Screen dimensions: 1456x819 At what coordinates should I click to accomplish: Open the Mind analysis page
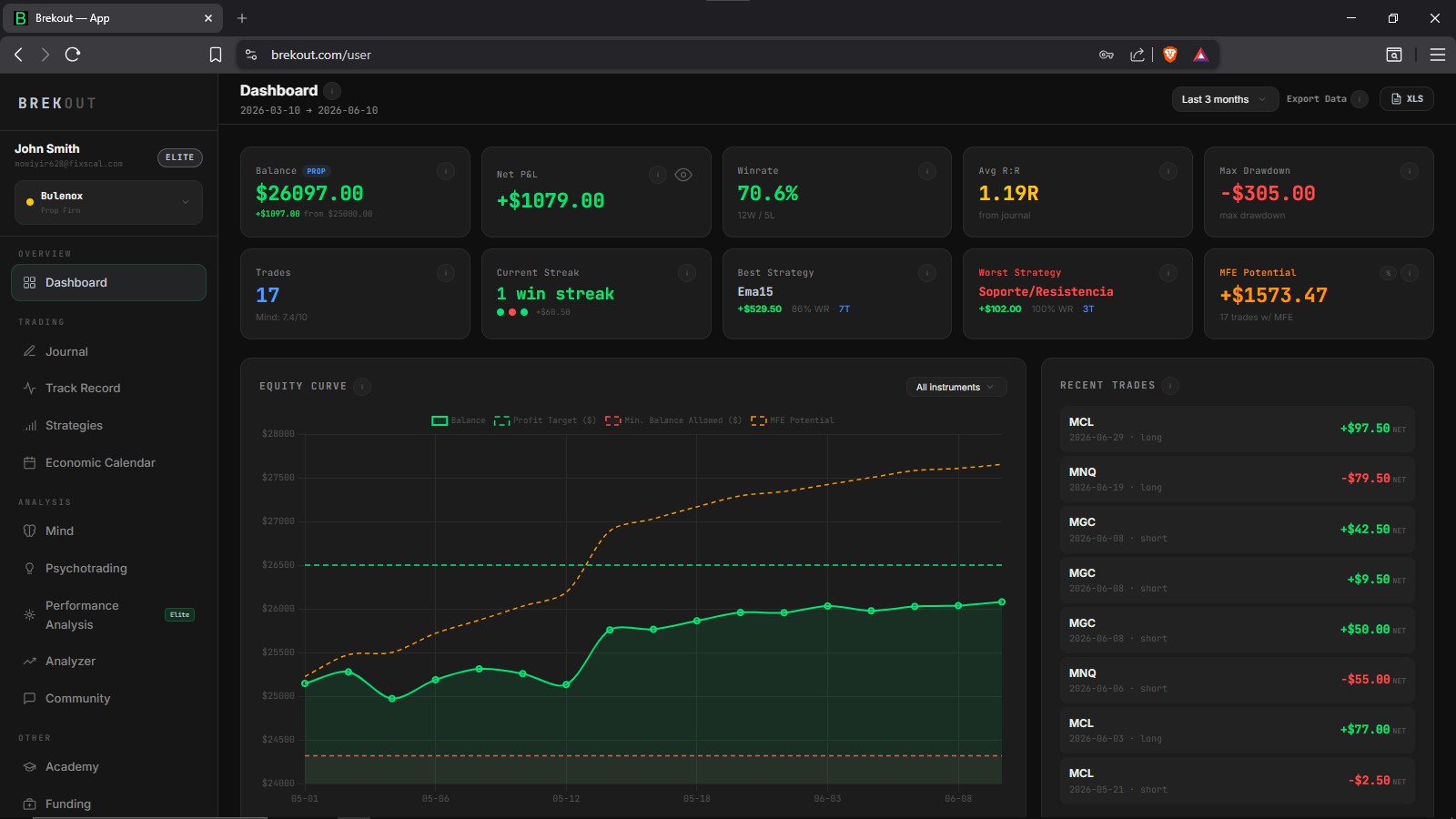(108, 531)
